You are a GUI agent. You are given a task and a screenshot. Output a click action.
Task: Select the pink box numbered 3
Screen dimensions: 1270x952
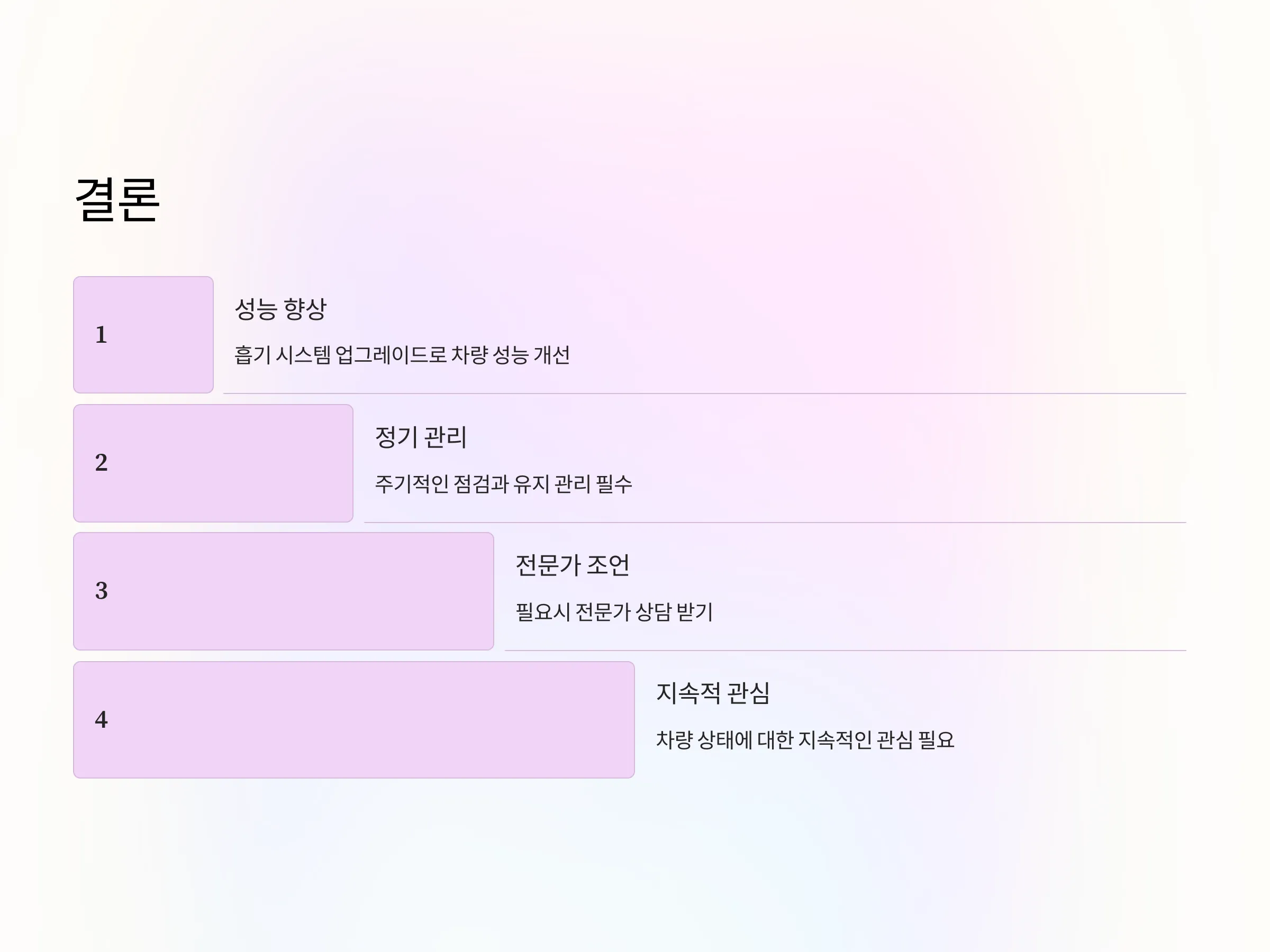click(284, 591)
